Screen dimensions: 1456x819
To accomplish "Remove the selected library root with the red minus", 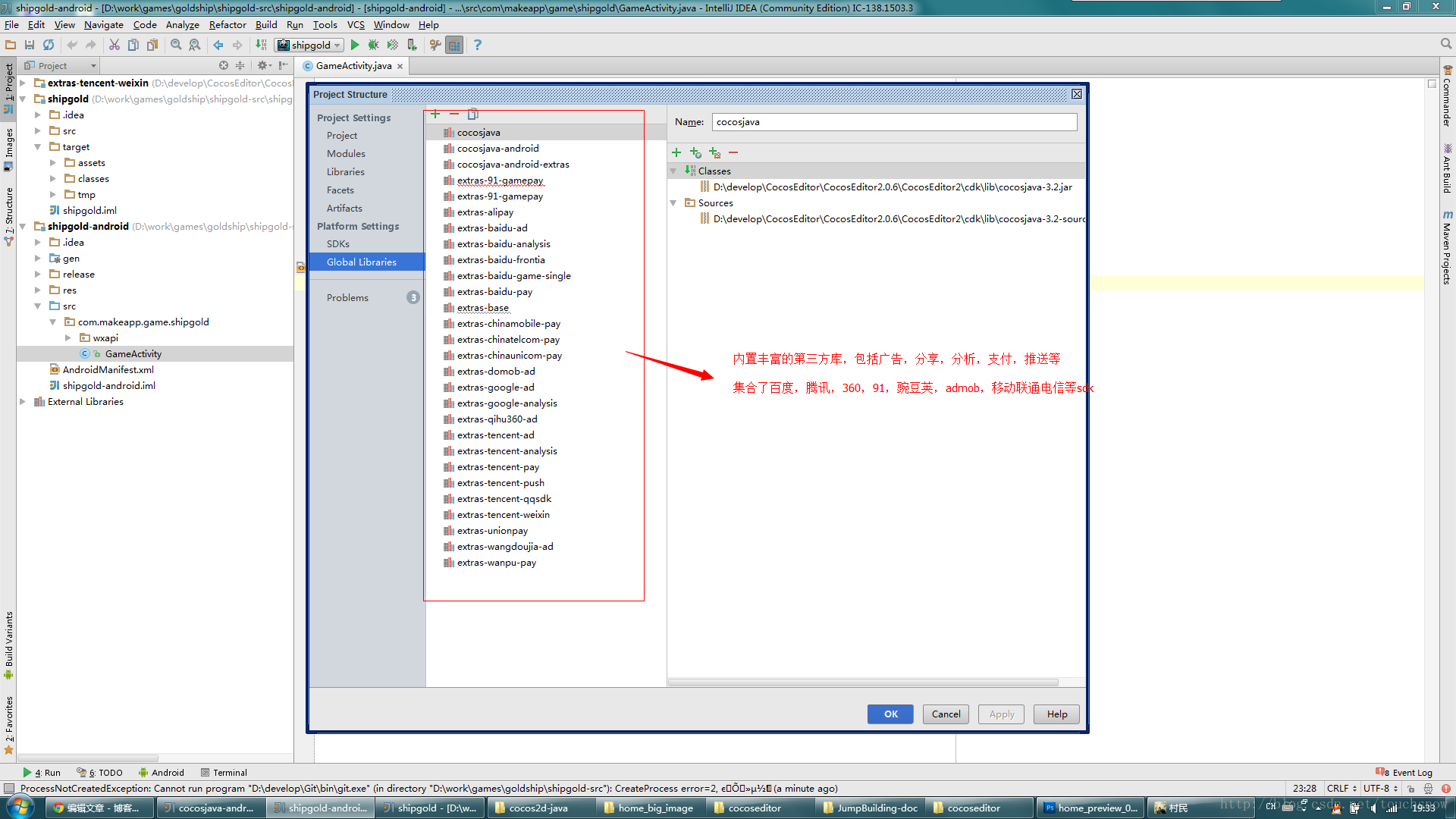I will pos(733,152).
